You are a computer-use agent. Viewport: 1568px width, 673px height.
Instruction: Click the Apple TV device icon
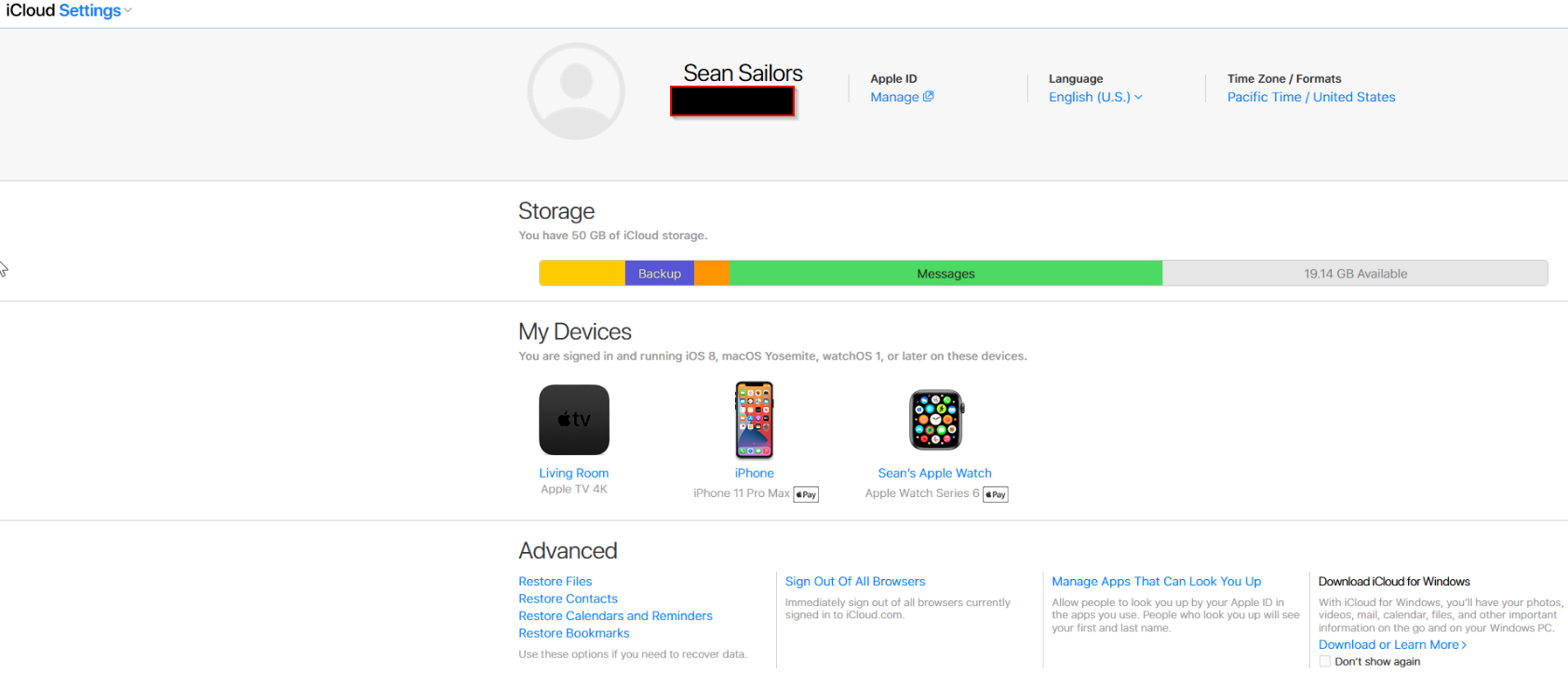click(x=574, y=420)
